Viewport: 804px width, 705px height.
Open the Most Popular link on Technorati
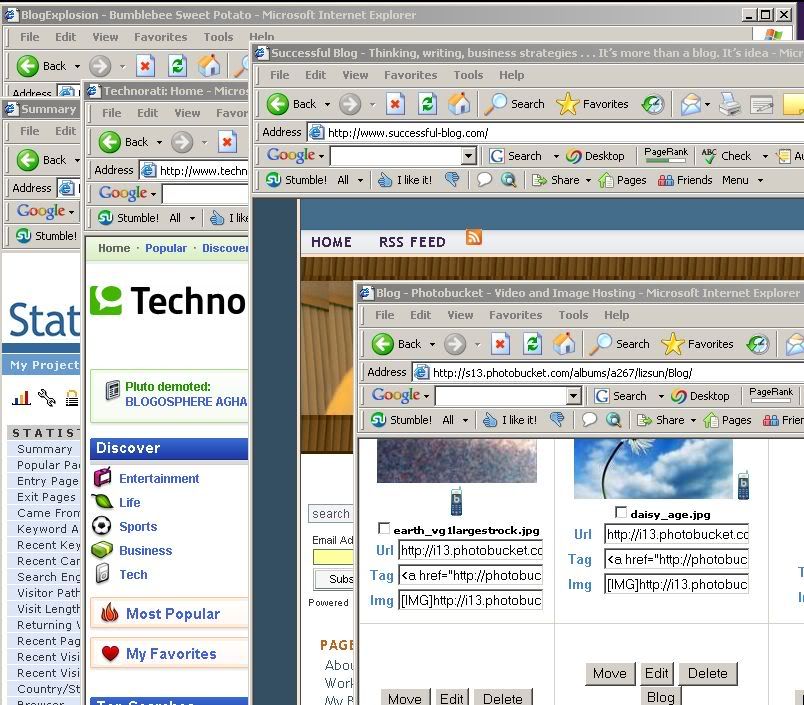coord(173,614)
